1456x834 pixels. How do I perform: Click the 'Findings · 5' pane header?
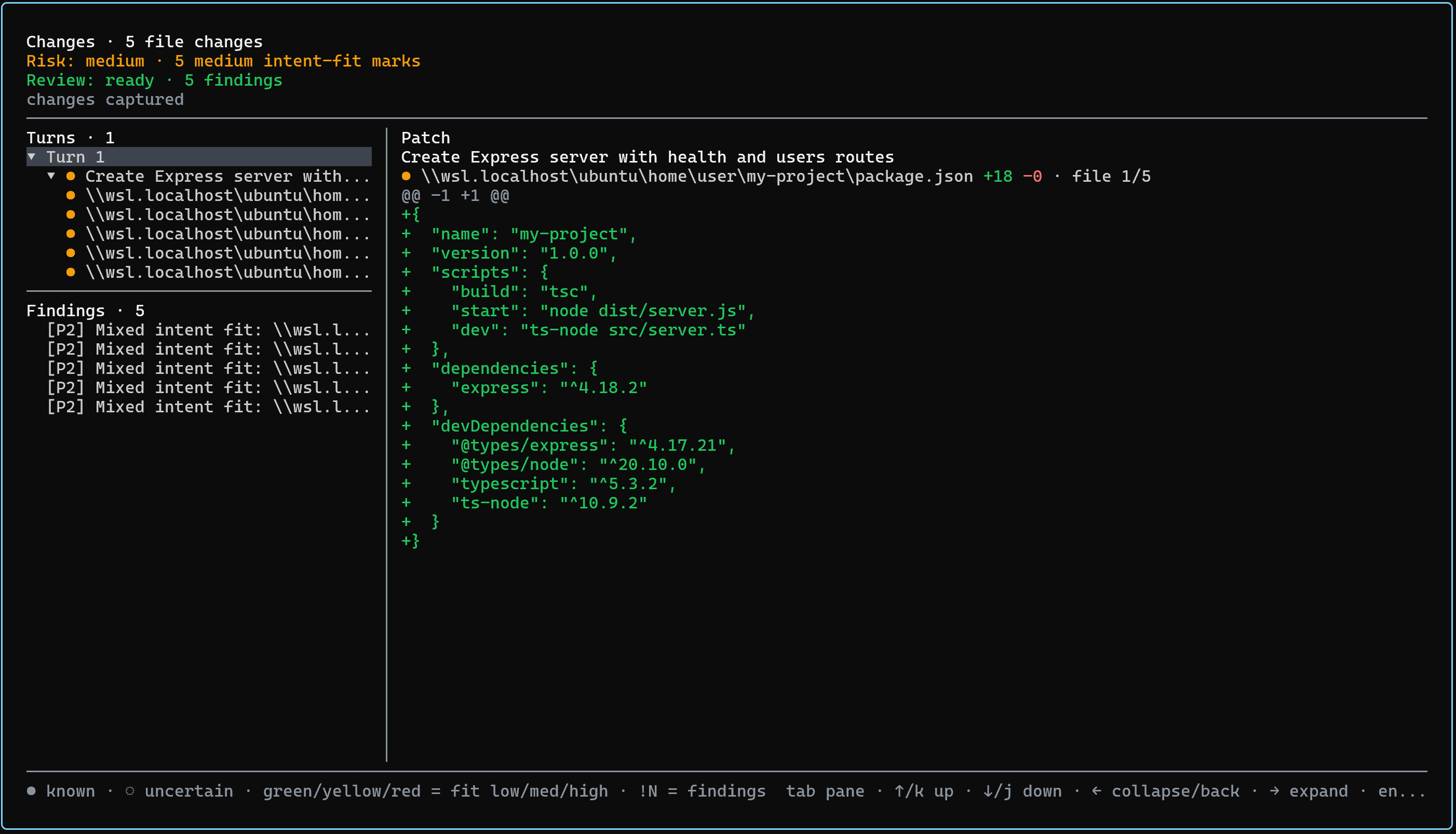(85, 311)
